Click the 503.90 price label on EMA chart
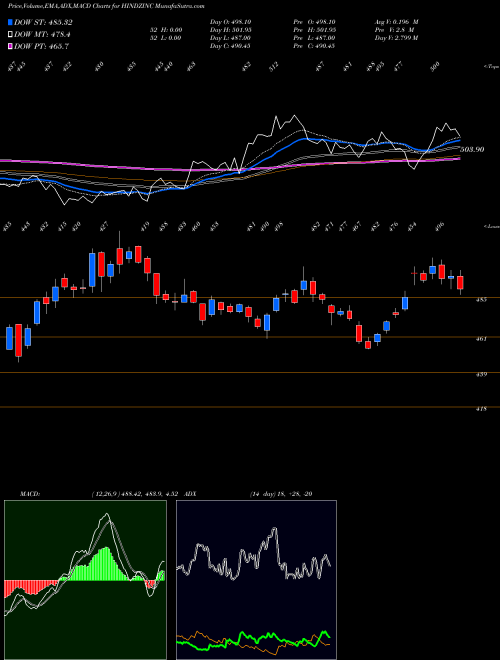This screenshot has height=660, width=500. pos(472,149)
